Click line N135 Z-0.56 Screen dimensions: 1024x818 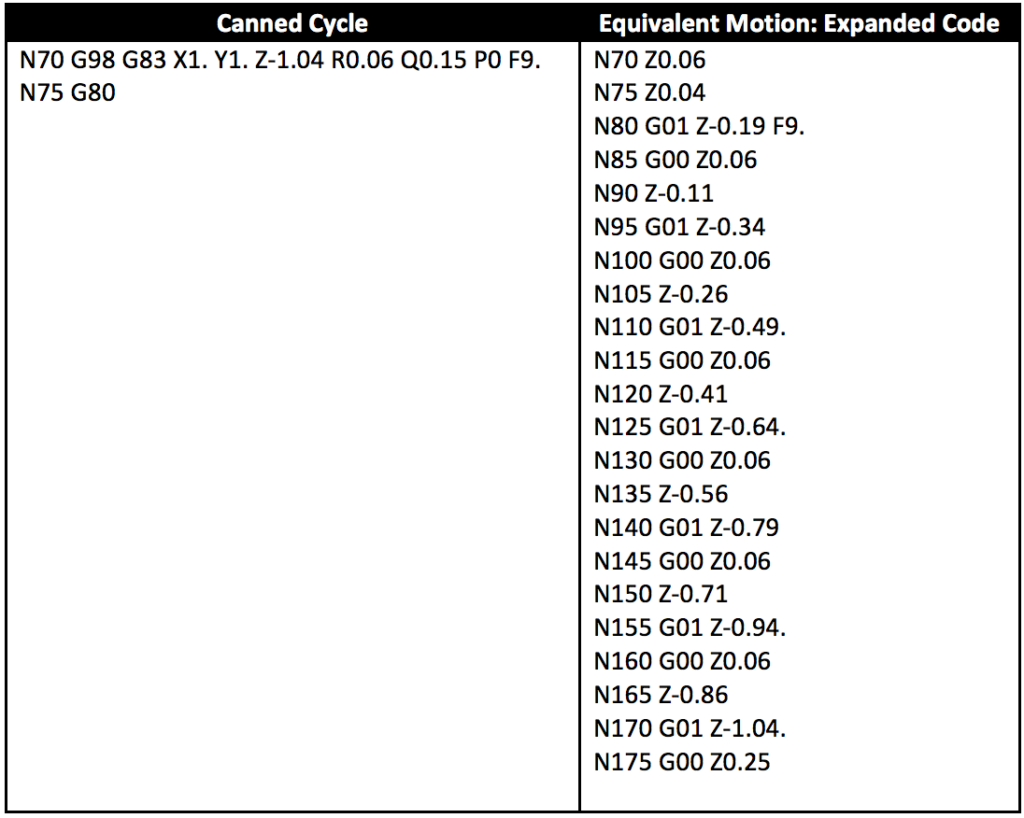[x=660, y=494]
